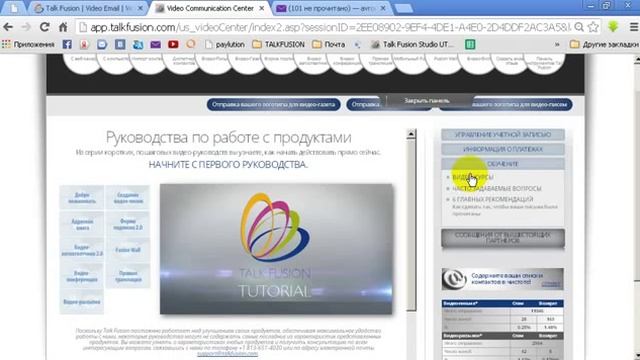This screenshot has width=640, height=360.
Task: Click the green download arrow extension icon
Action: point(613,27)
